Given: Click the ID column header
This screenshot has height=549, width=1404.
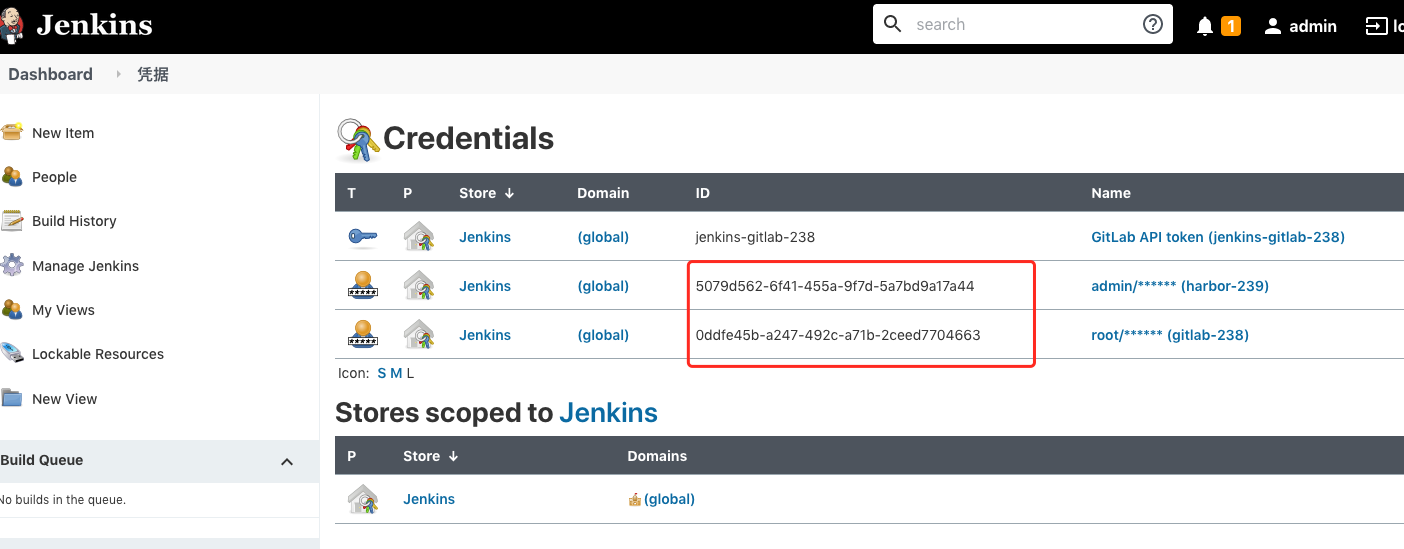Looking at the screenshot, I should (703, 193).
